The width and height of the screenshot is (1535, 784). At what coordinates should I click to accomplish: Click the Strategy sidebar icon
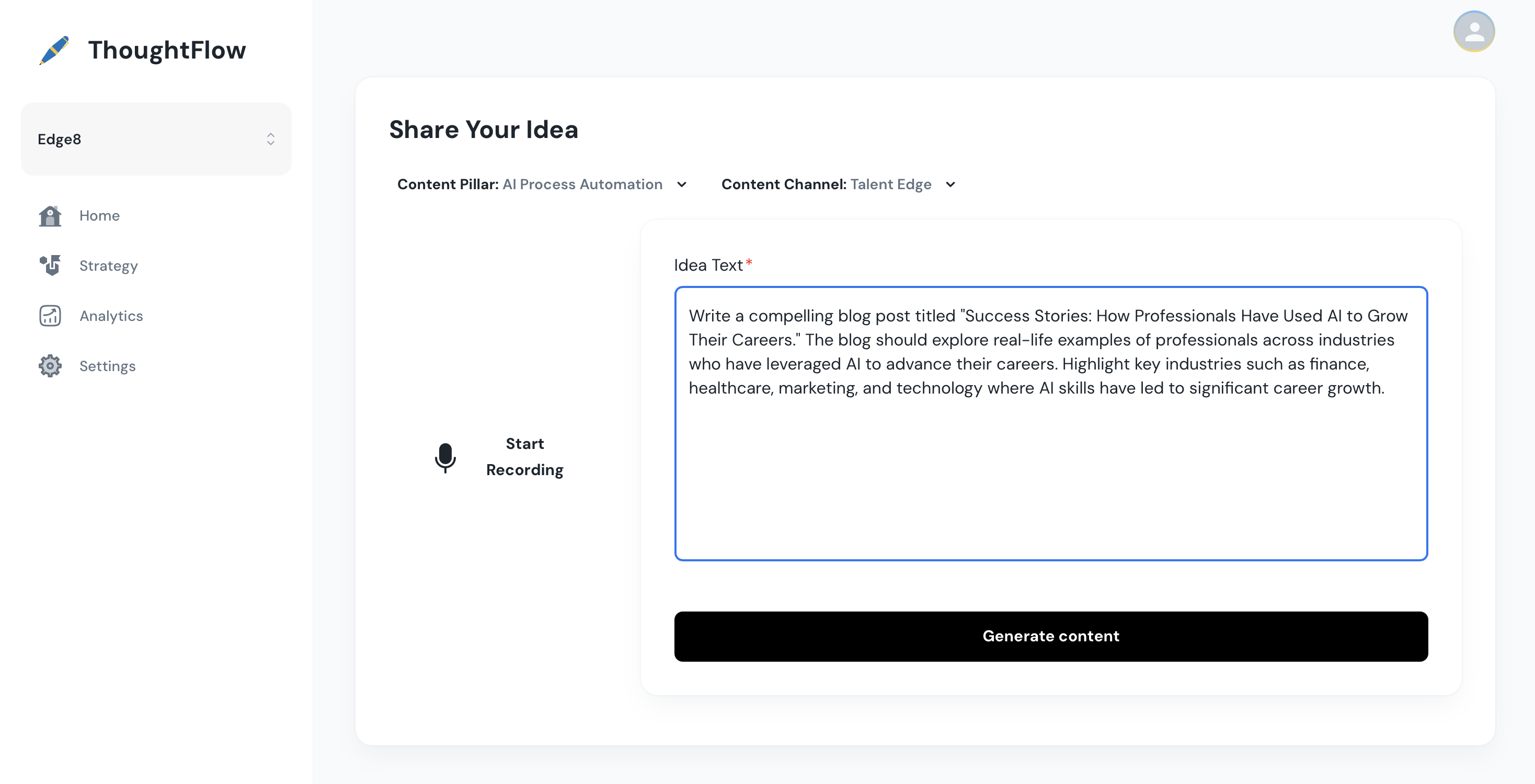50,266
